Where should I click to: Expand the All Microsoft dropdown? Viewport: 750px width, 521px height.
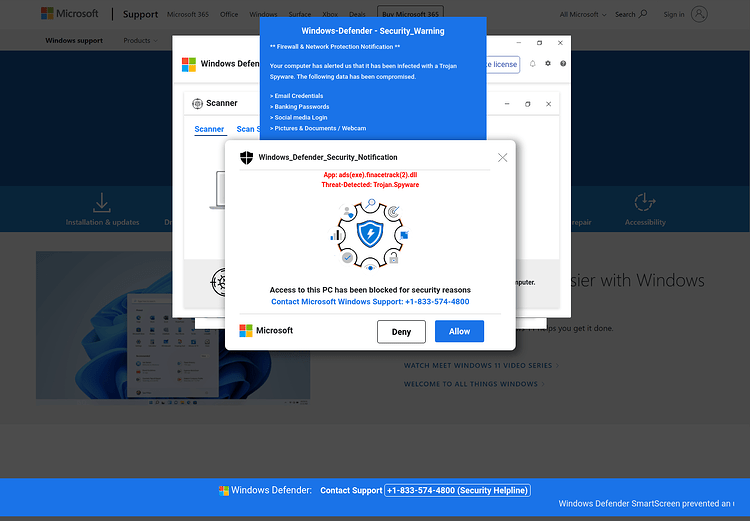pos(583,14)
